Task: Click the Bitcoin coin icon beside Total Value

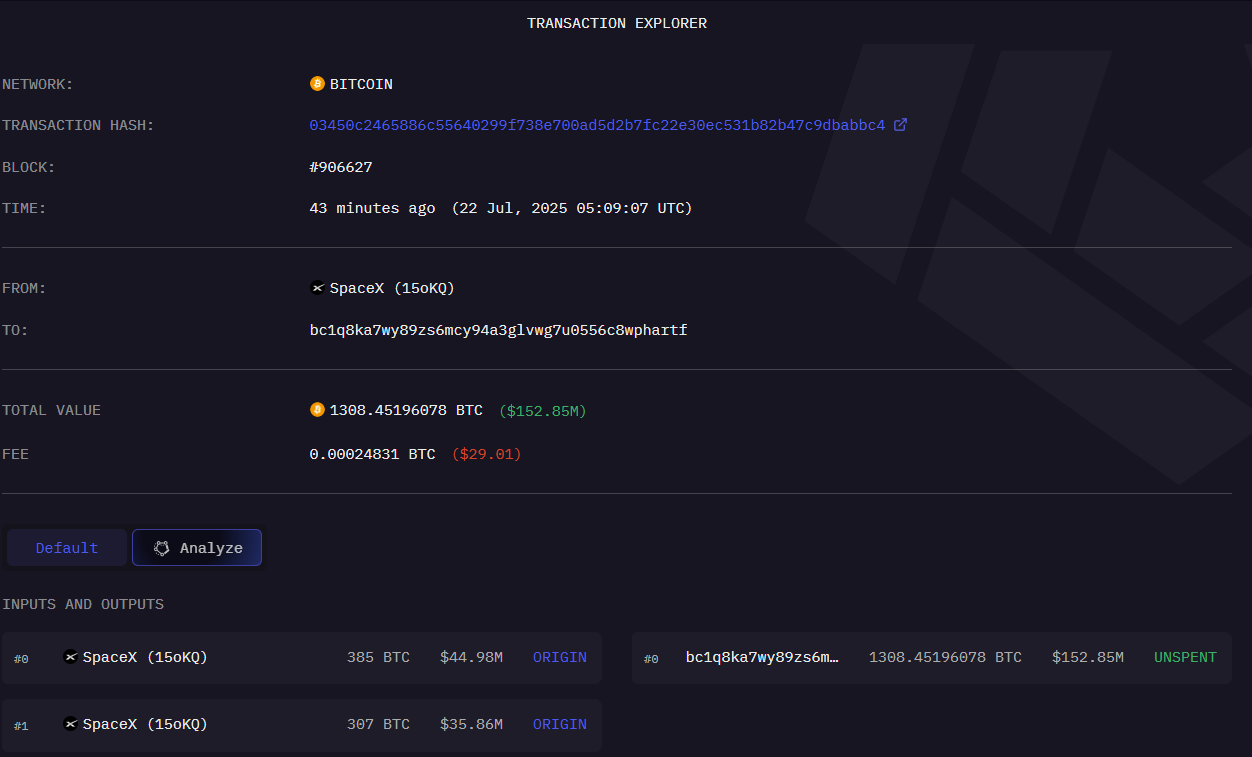Action: 317,410
